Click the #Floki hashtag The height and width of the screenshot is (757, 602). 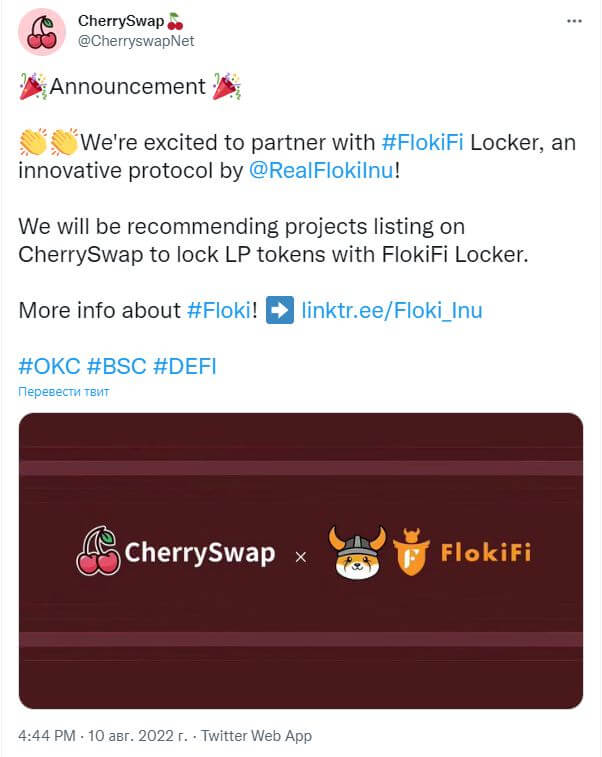[x=219, y=310]
